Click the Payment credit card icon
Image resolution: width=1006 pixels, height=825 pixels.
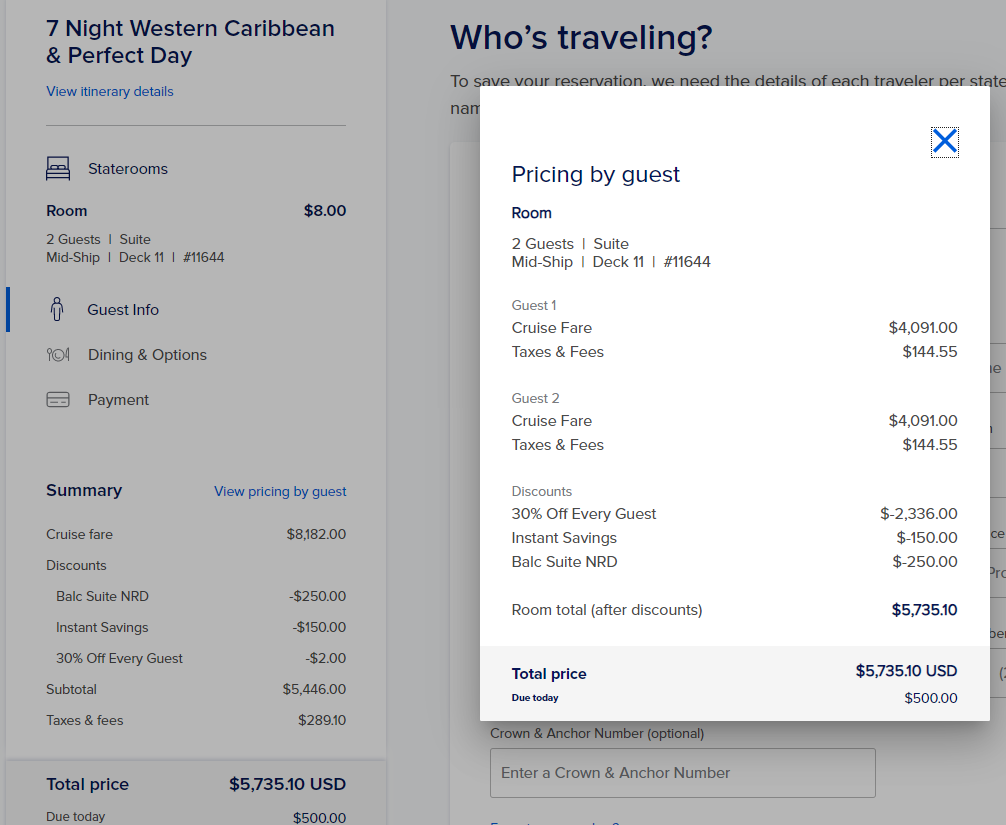click(x=58, y=400)
